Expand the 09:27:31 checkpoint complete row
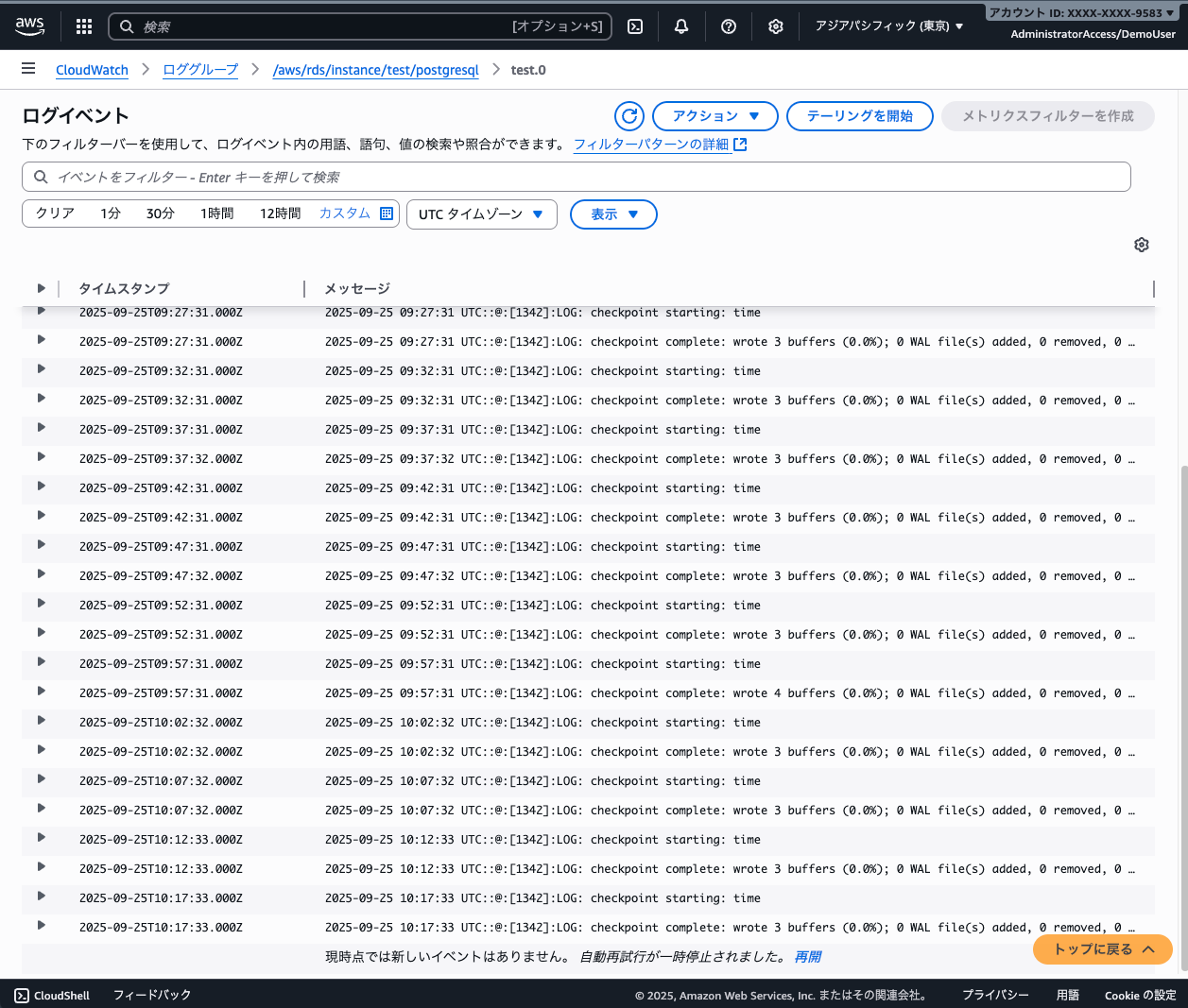 coord(41,340)
